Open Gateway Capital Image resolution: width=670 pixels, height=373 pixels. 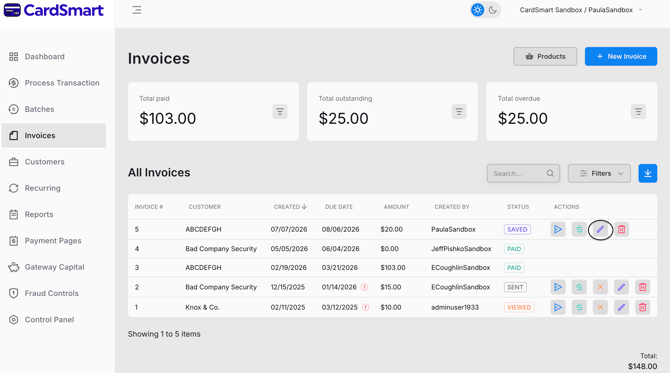point(54,267)
